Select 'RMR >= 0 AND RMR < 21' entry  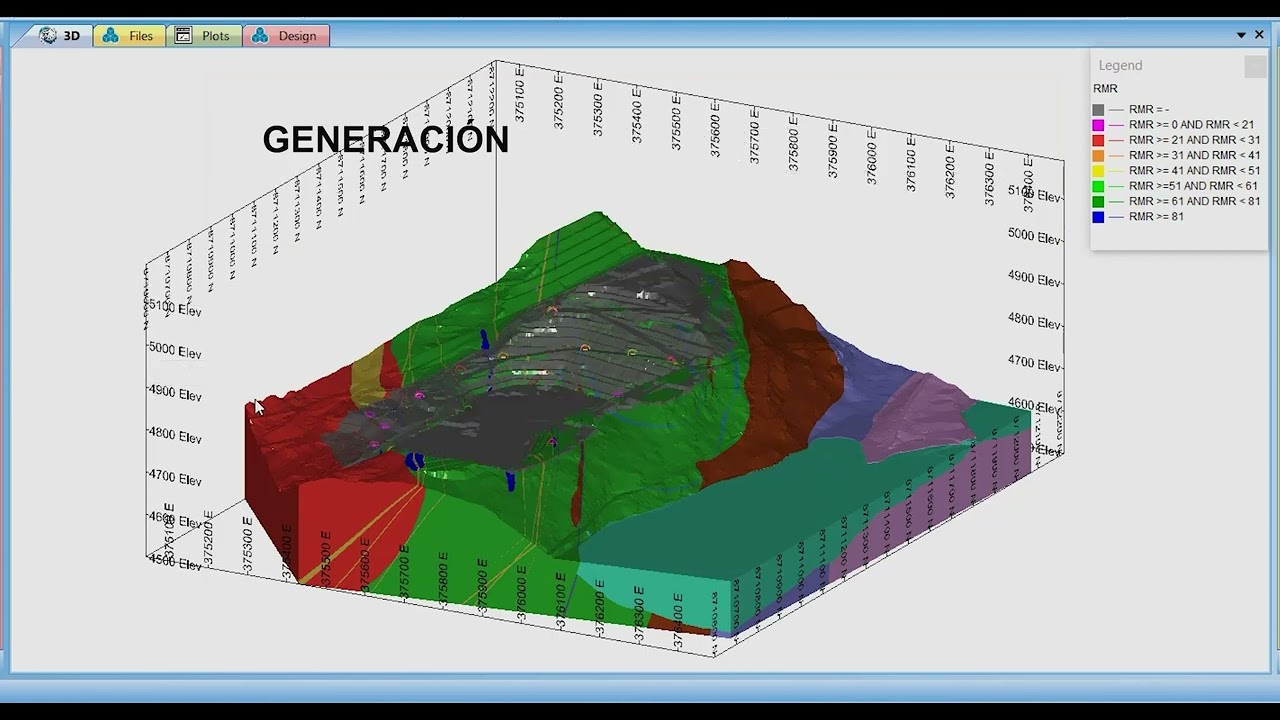[x=1191, y=125]
